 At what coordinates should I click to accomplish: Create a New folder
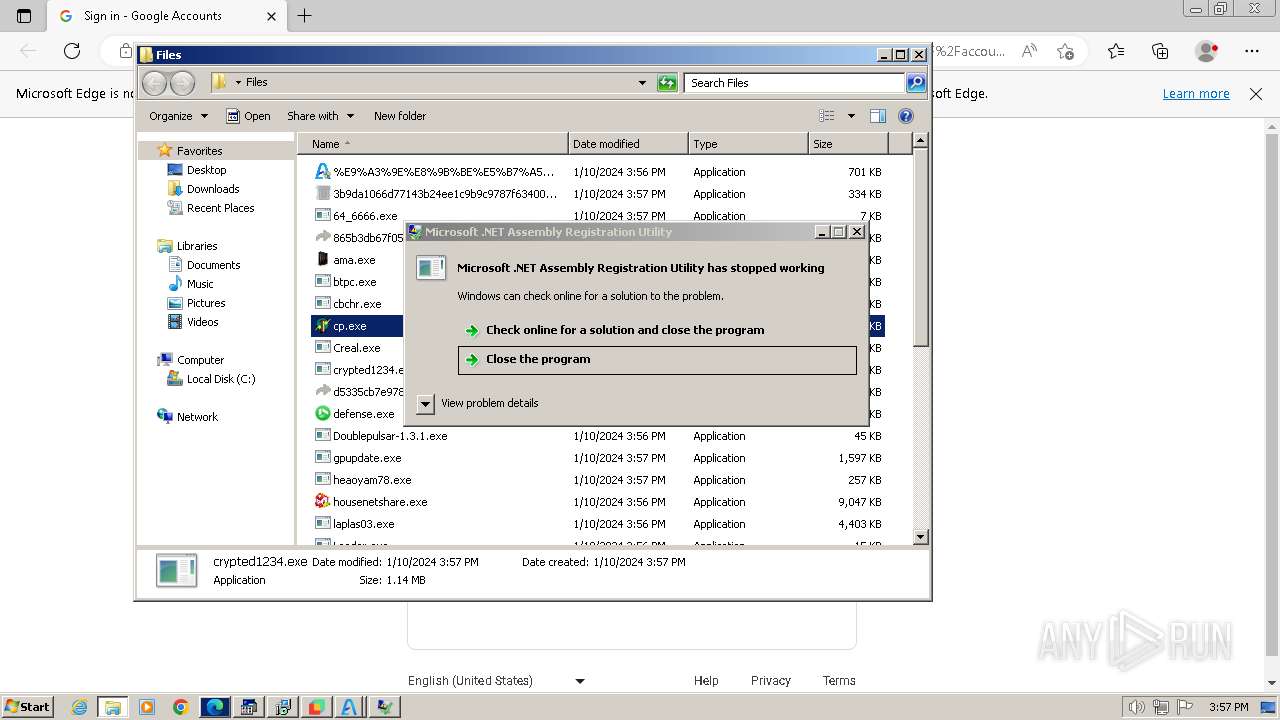(x=400, y=116)
